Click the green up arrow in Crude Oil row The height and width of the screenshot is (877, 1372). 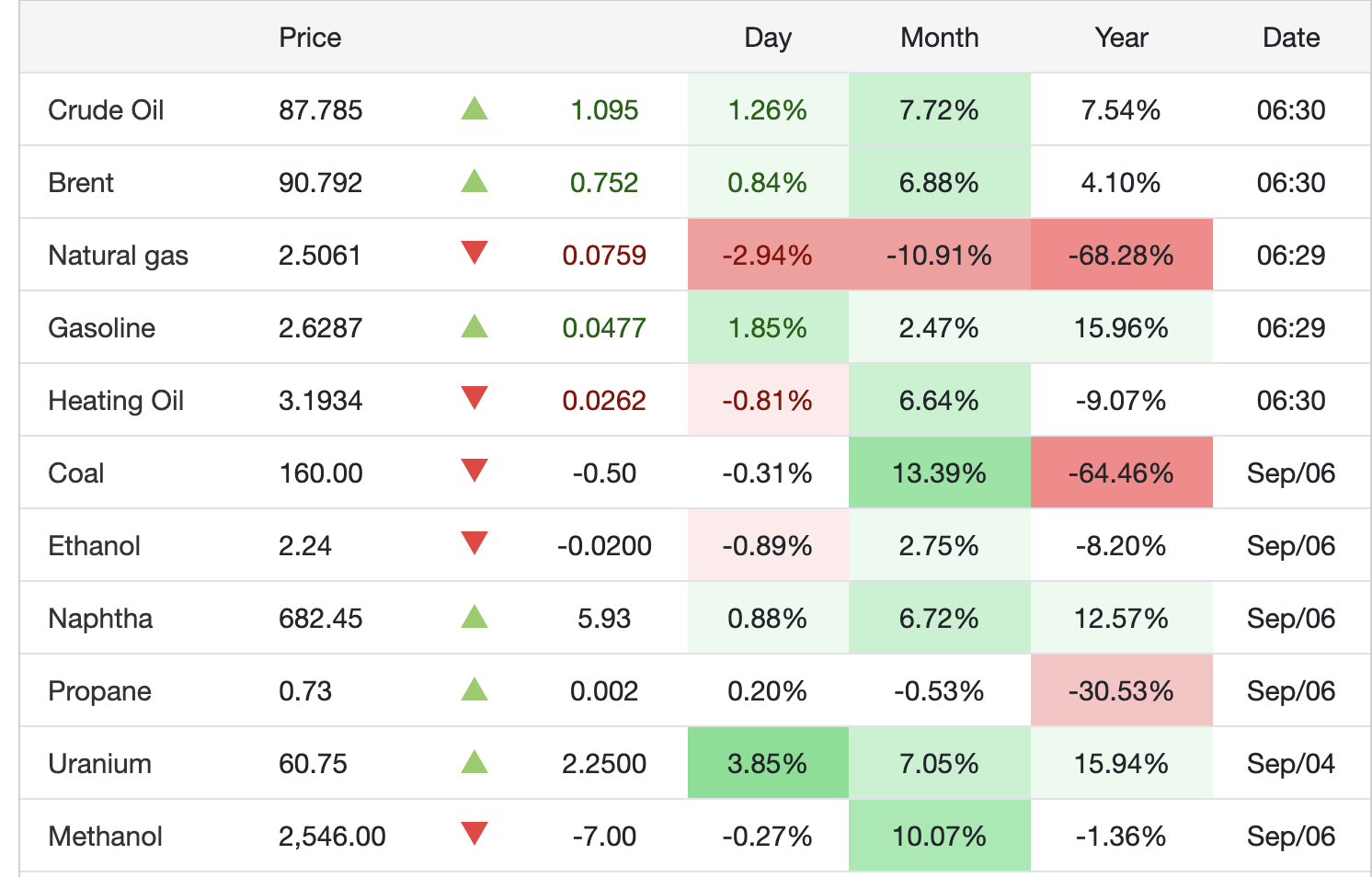[474, 108]
